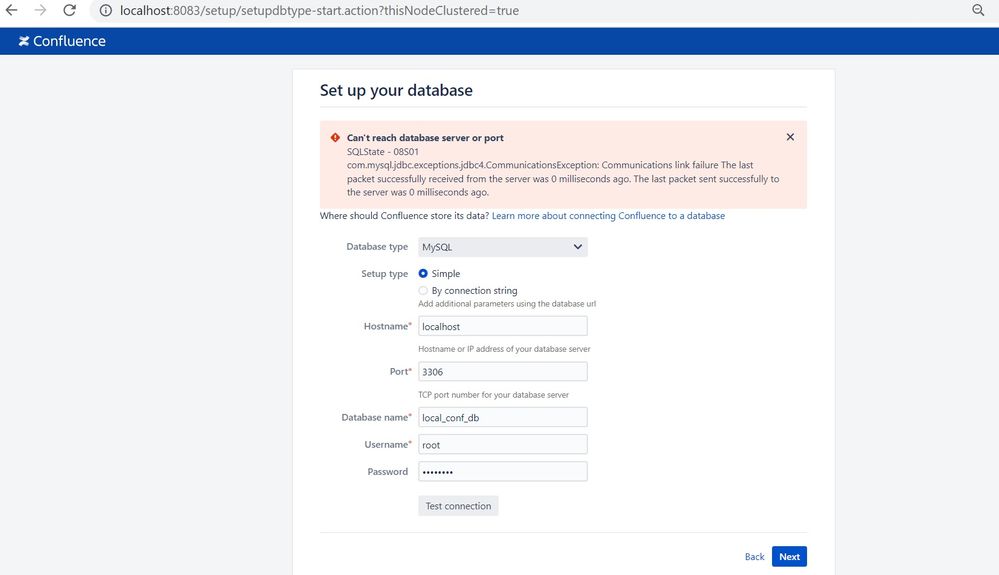The width and height of the screenshot is (999, 575).
Task: Click 'Add additional parameters using the database url' text
Action: pyautogui.click(x=507, y=304)
